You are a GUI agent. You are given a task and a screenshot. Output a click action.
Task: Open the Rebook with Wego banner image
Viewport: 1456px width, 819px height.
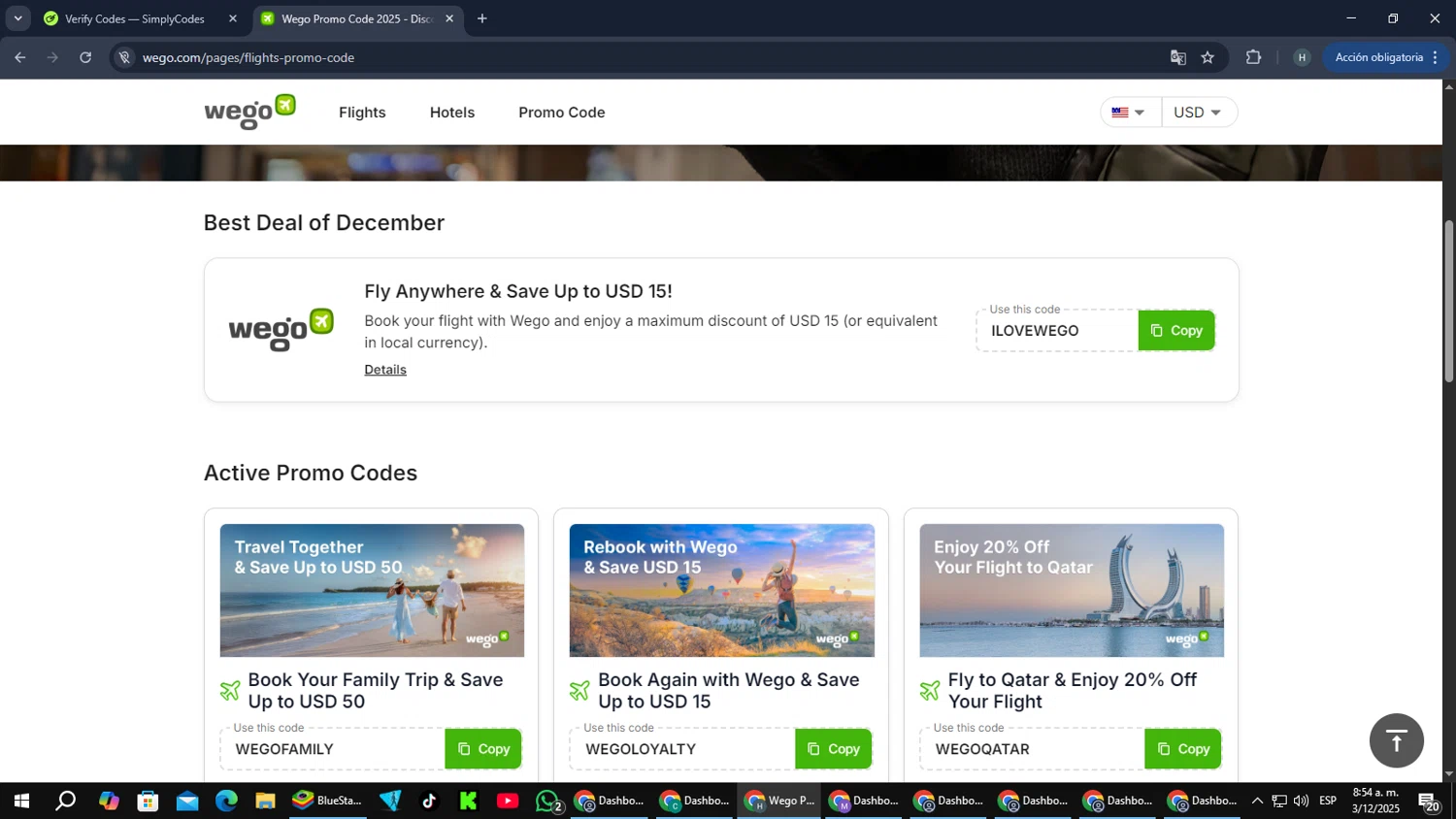(x=722, y=591)
